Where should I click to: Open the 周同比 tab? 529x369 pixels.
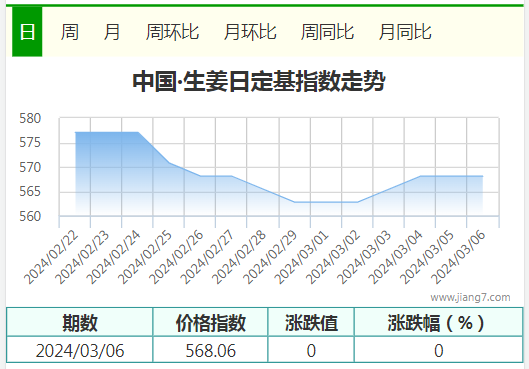pos(328,32)
